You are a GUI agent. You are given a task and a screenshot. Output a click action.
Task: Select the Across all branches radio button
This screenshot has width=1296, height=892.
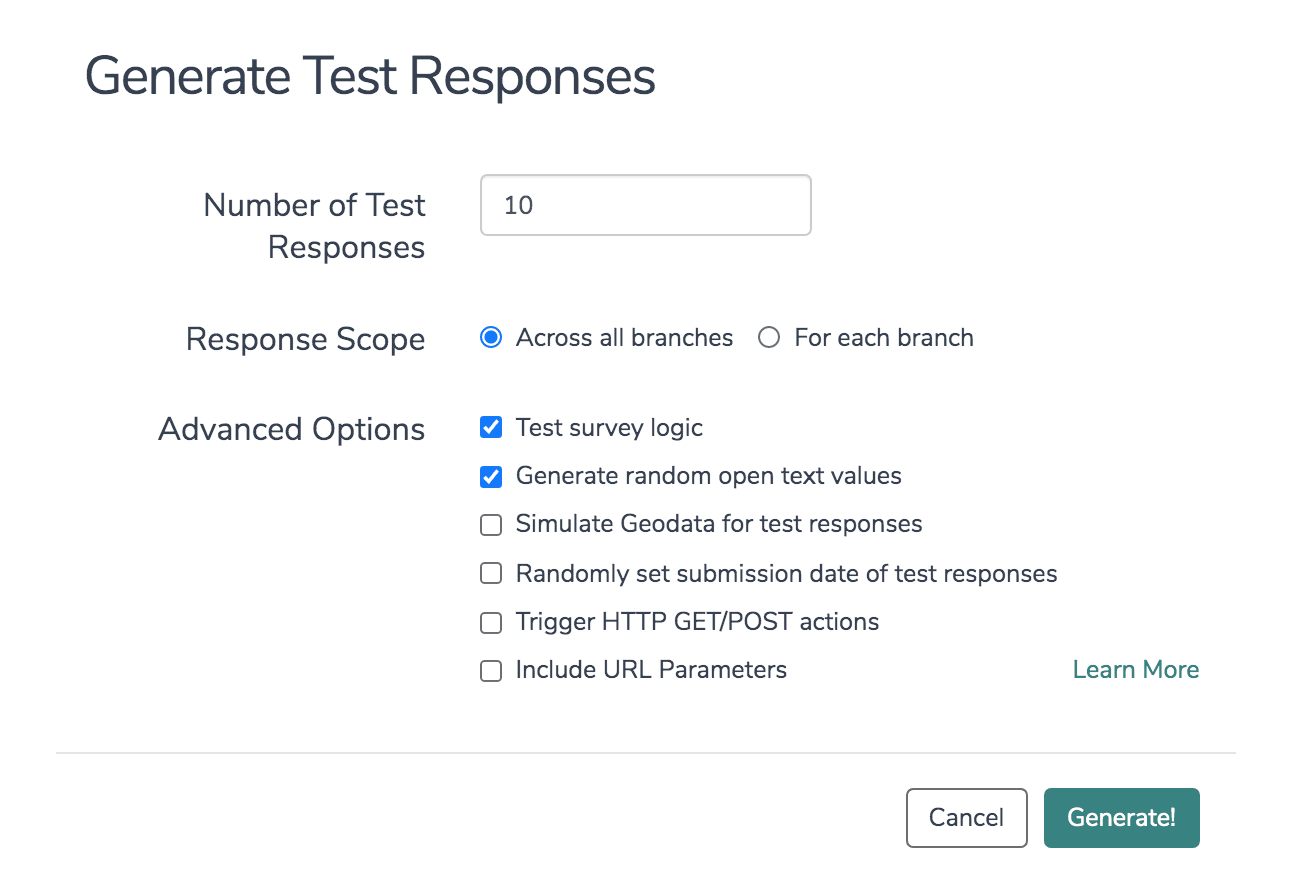(491, 338)
